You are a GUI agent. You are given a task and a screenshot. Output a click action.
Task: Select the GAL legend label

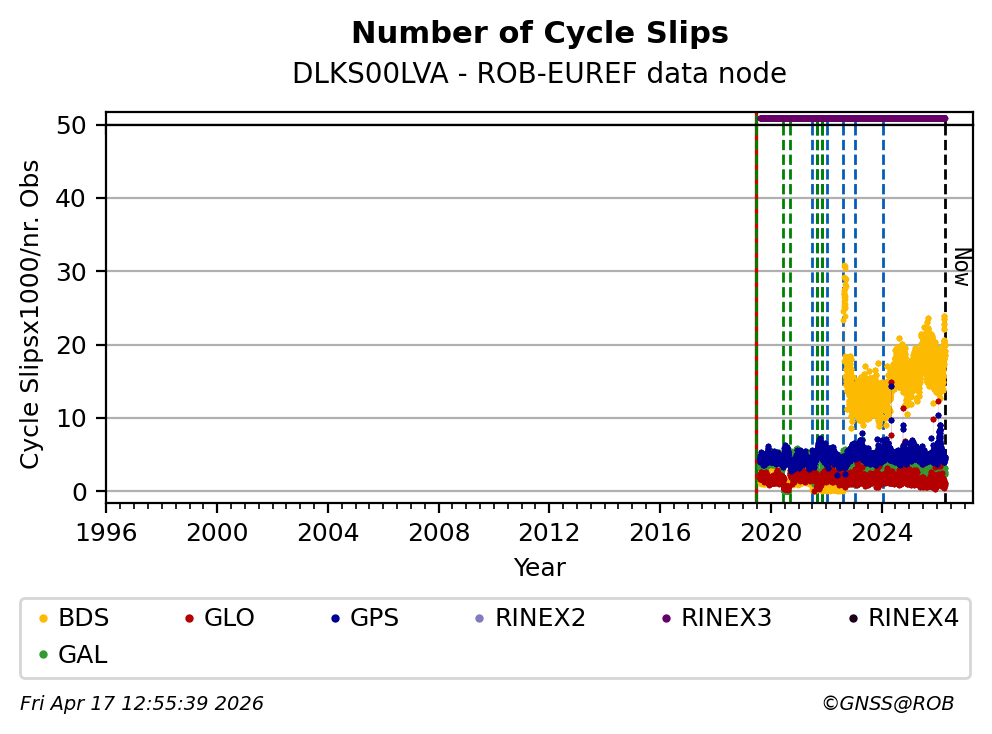coord(83,655)
